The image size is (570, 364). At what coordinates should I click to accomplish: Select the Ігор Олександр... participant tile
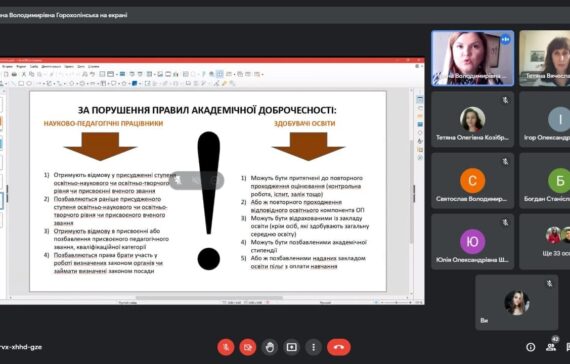545,119
